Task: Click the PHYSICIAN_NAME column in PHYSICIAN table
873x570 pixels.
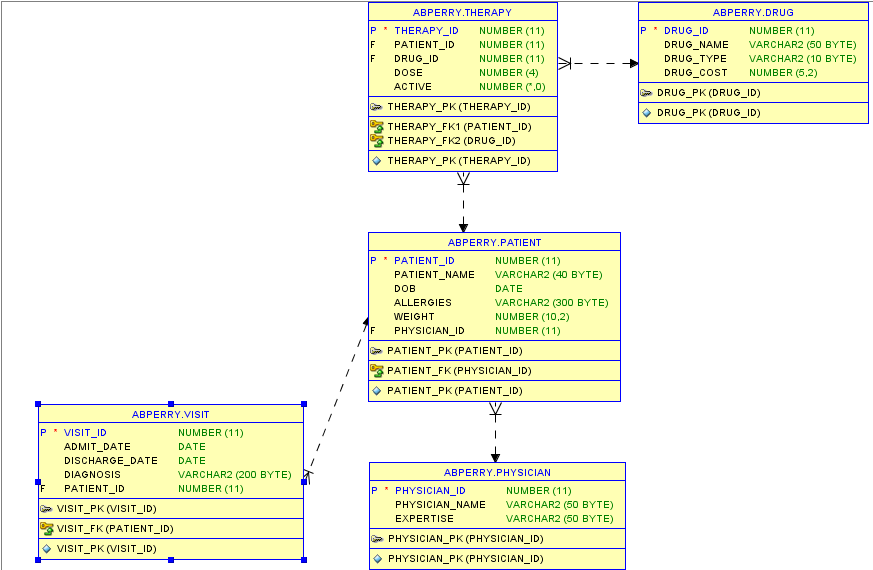Action: tap(440, 505)
